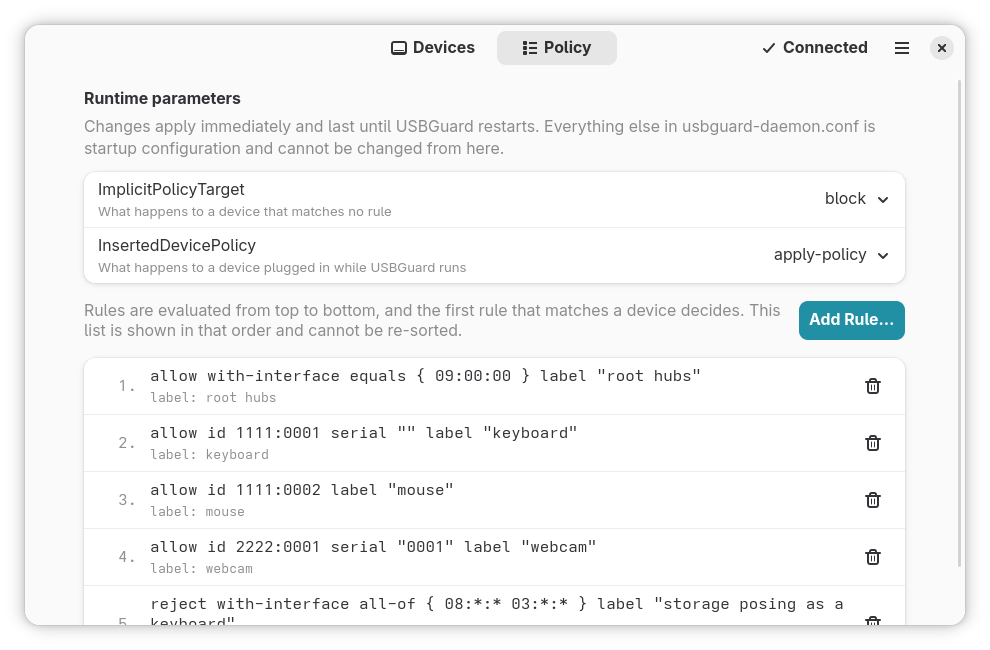Click the 'label: mouse' subtitle
The width and height of the screenshot is (990, 650).
click(x=197, y=512)
